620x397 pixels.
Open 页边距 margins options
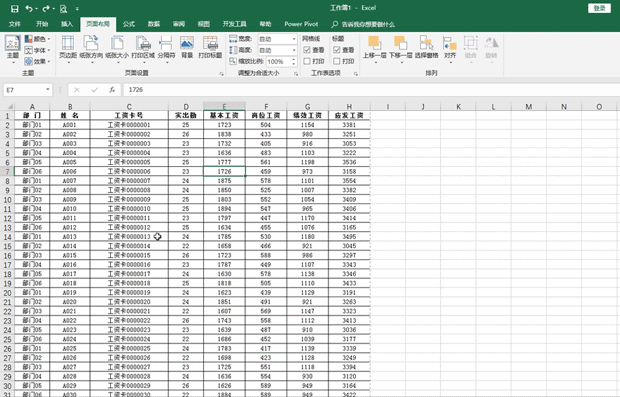[x=68, y=49]
